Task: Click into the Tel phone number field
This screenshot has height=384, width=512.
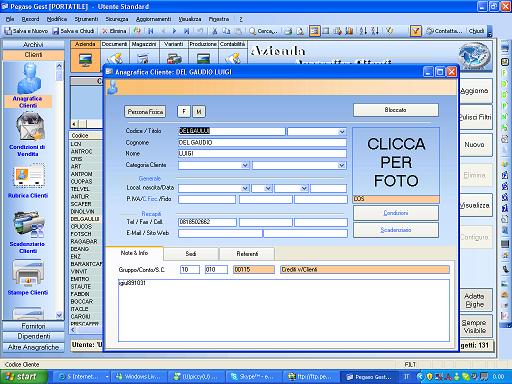Action: (x=207, y=222)
